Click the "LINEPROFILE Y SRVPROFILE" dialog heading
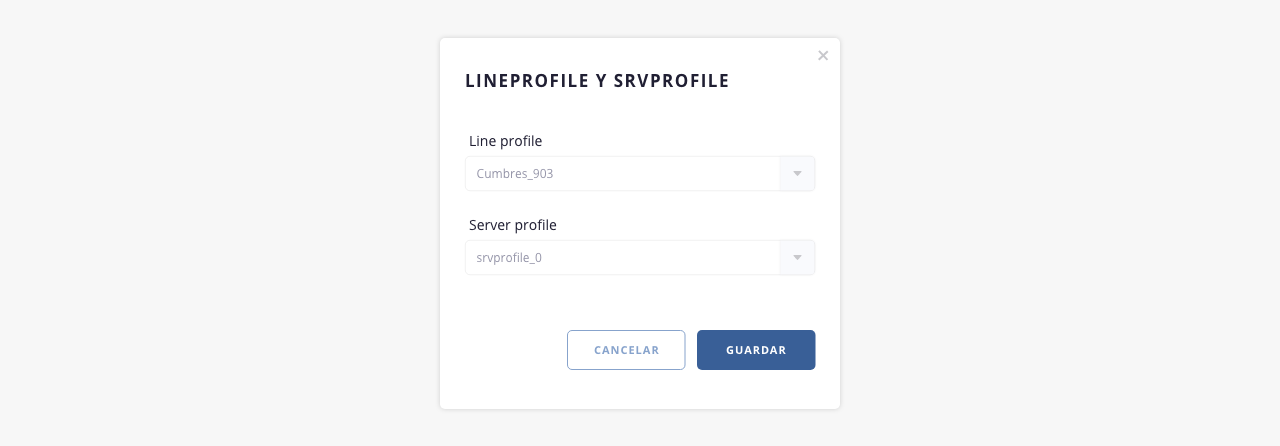 pyautogui.click(x=597, y=81)
